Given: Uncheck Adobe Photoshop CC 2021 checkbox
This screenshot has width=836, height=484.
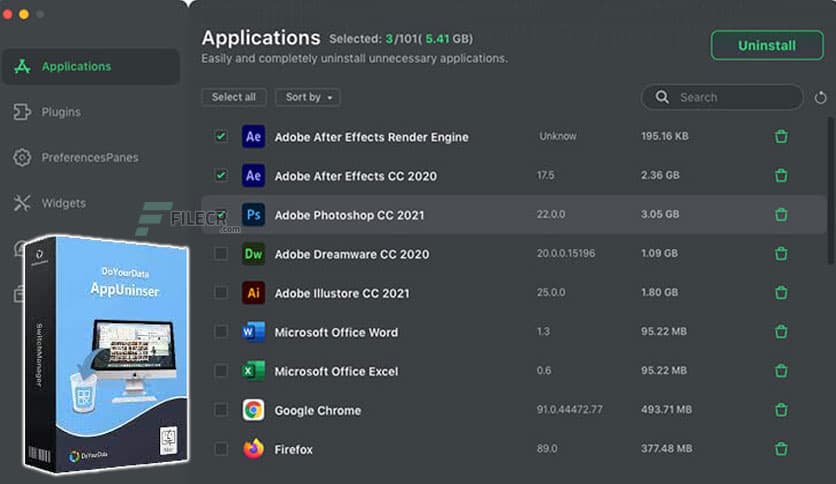Looking at the screenshot, I should pos(221,214).
